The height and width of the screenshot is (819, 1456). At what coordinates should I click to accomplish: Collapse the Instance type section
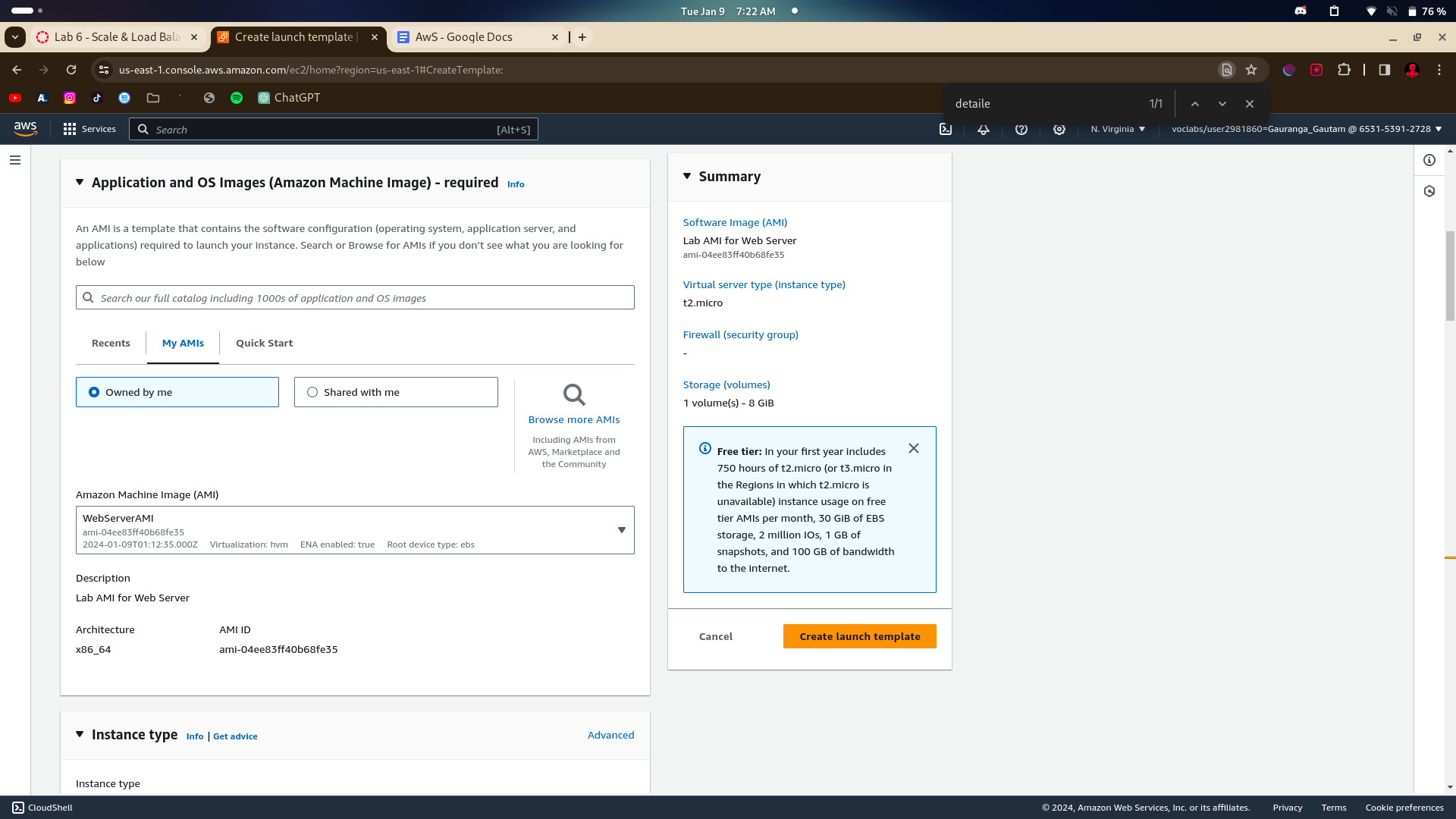point(80,734)
